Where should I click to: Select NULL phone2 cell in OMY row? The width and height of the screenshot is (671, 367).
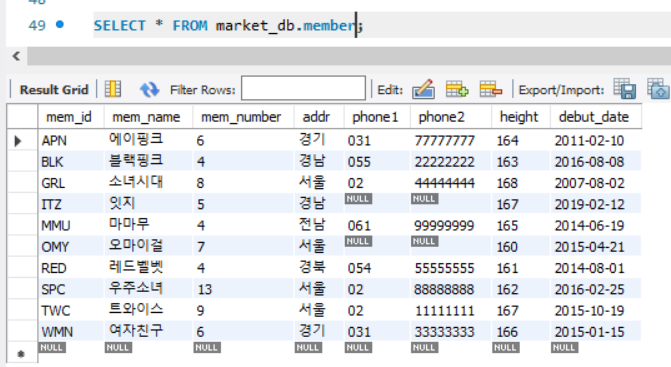click(x=451, y=247)
